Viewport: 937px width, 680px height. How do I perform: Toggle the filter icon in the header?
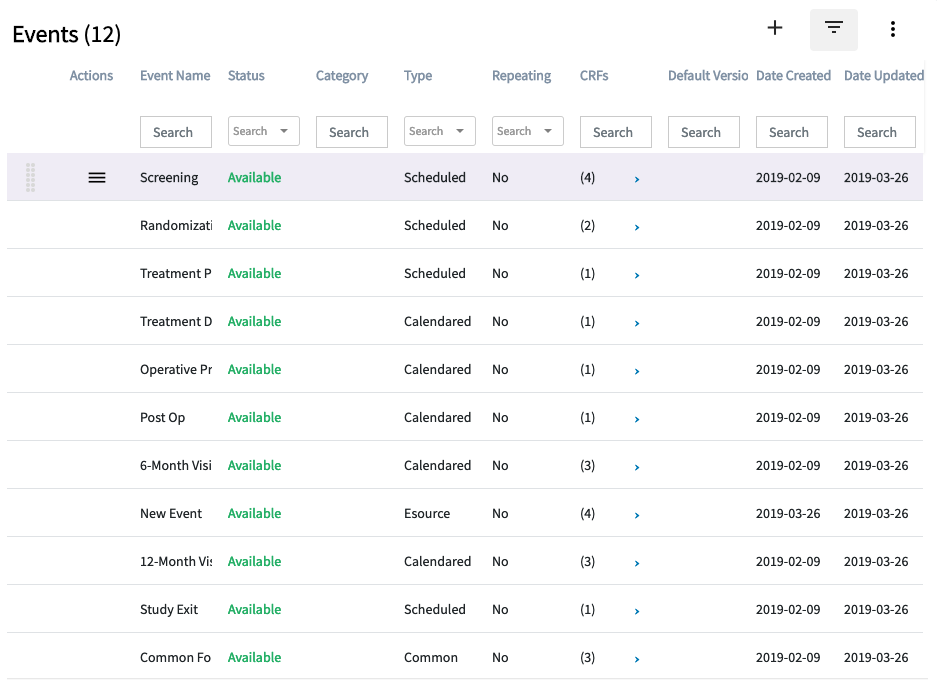833,29
